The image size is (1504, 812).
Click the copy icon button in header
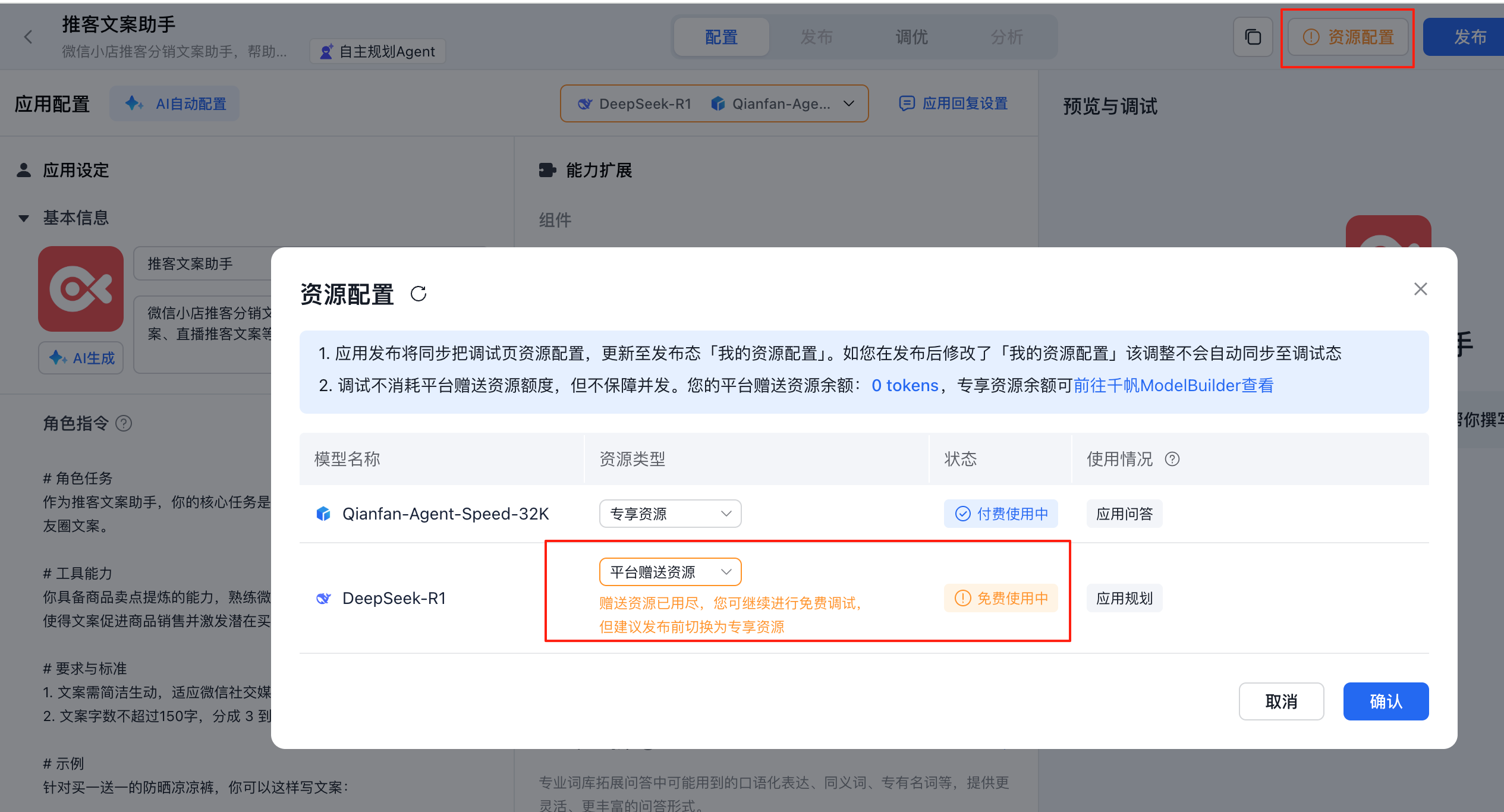(1253, 37)
